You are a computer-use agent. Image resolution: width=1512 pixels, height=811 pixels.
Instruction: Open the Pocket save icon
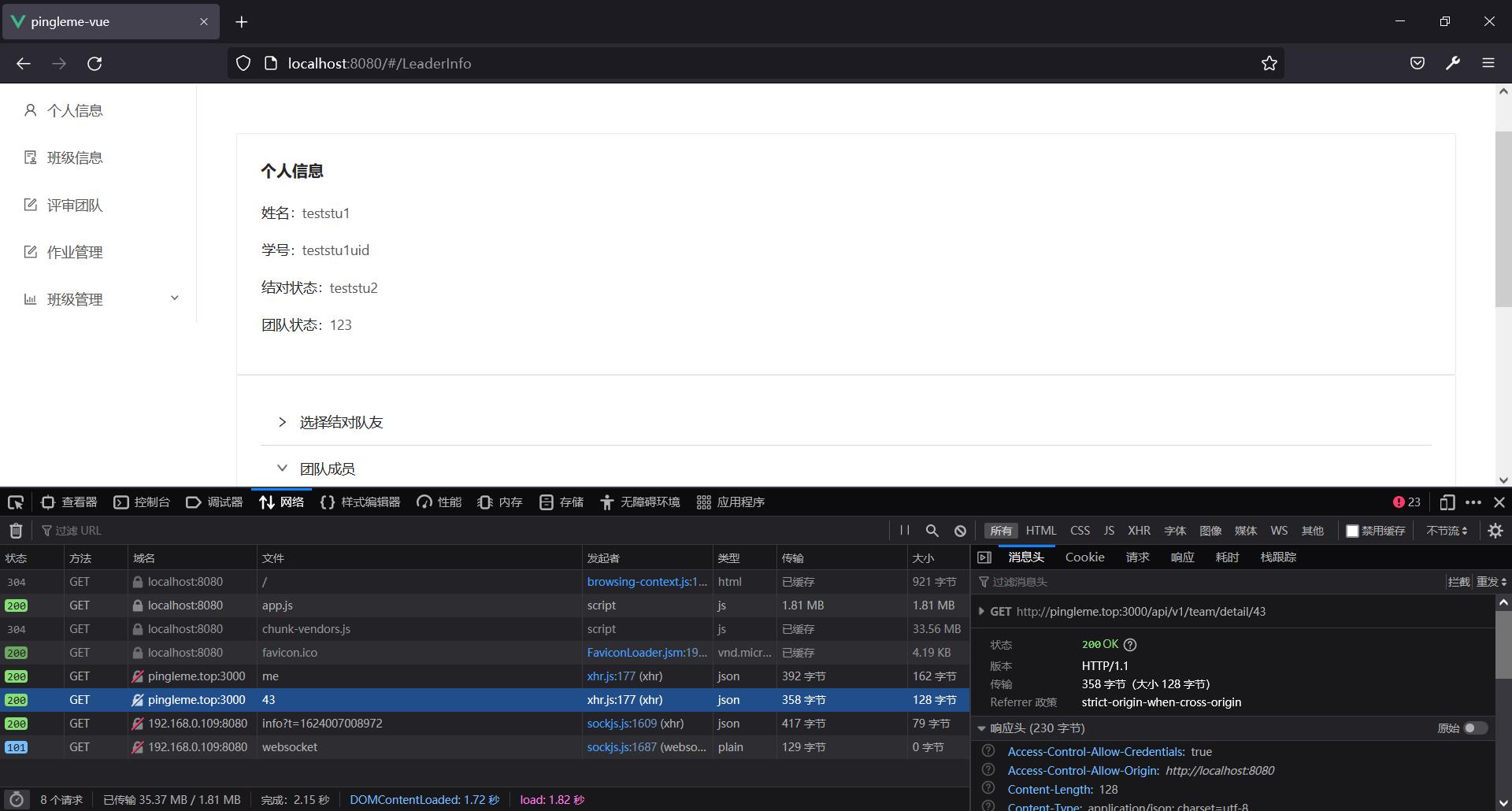[1417, 64]
